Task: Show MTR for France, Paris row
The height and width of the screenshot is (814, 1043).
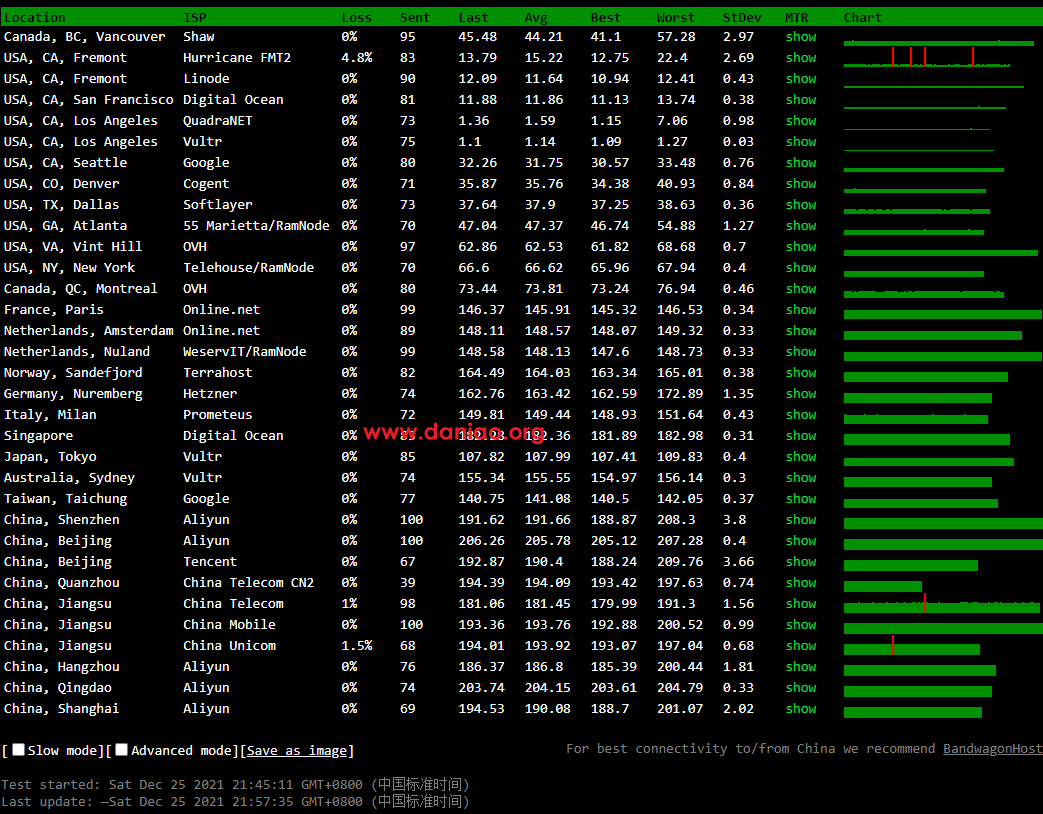Action: 801,309
